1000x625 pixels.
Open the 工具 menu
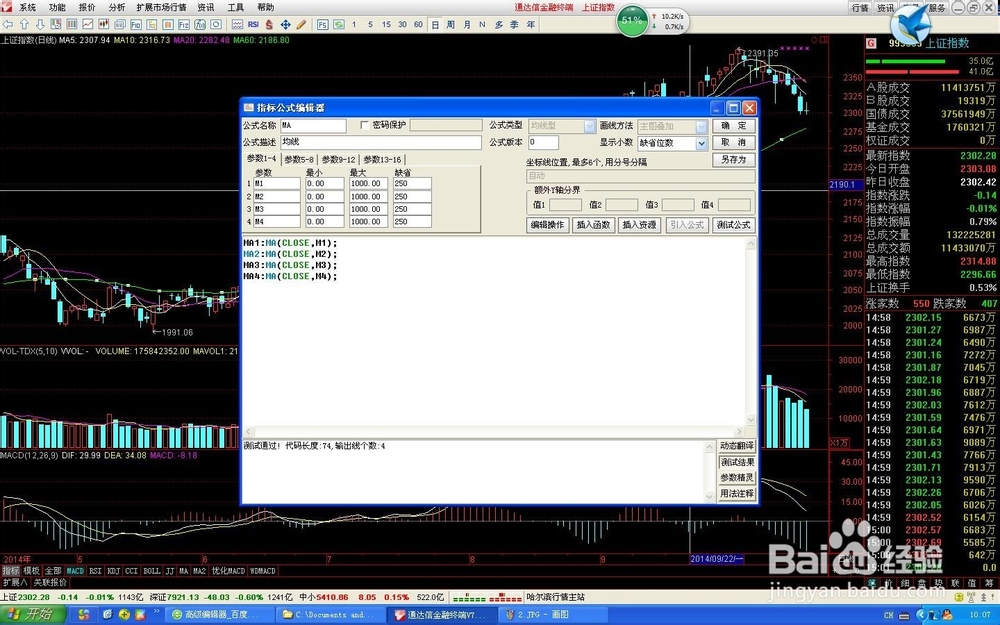(x=235, y=8)
